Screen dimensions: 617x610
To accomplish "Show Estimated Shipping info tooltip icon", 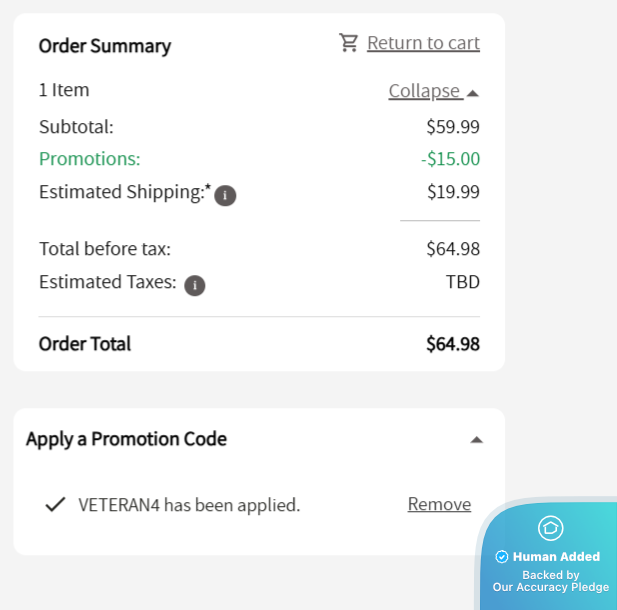I will [225, 195].
